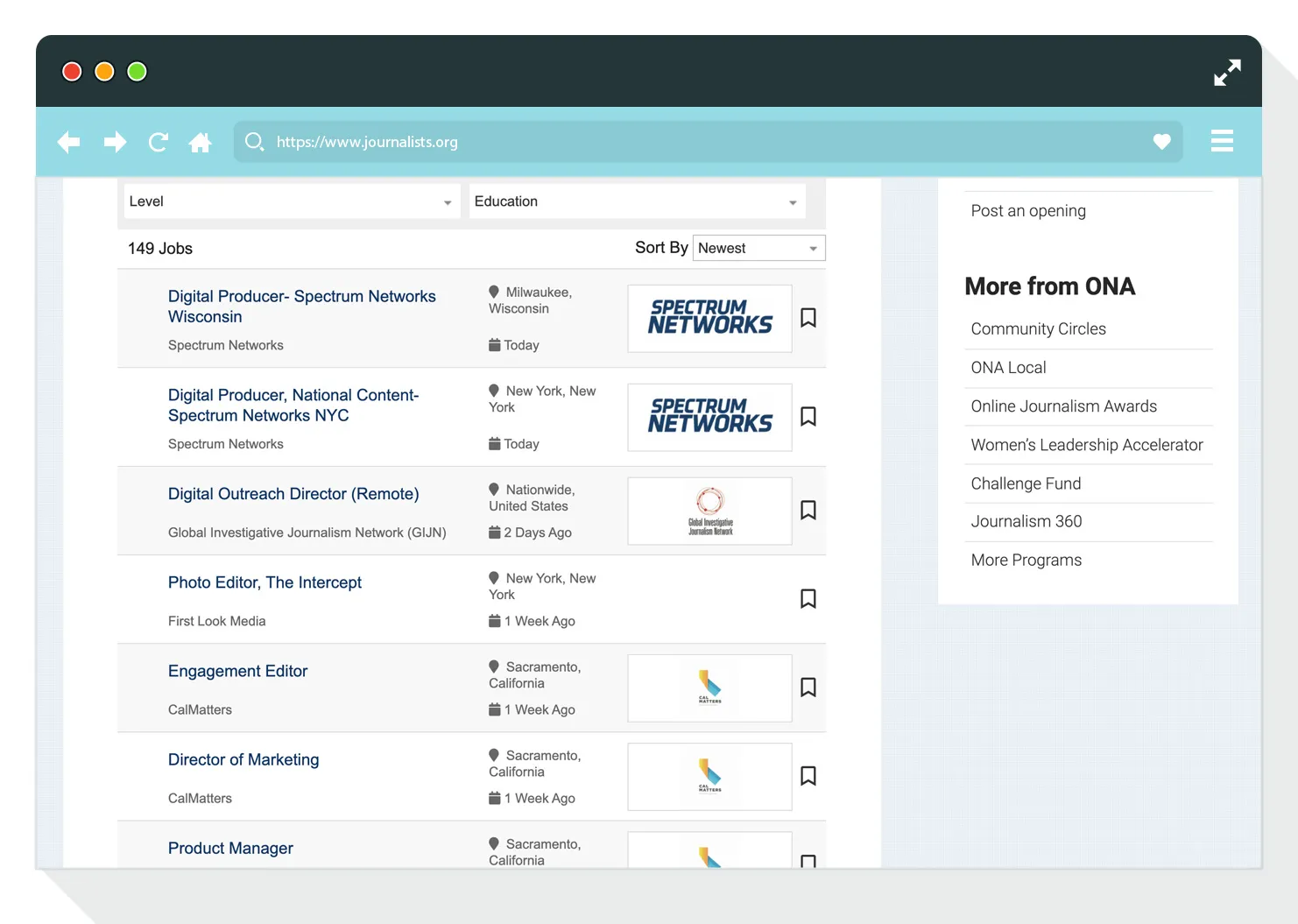Click the Spectrum Networks logo for NYC job
This screenshot has height=924, width=1298.
[709, 417]
